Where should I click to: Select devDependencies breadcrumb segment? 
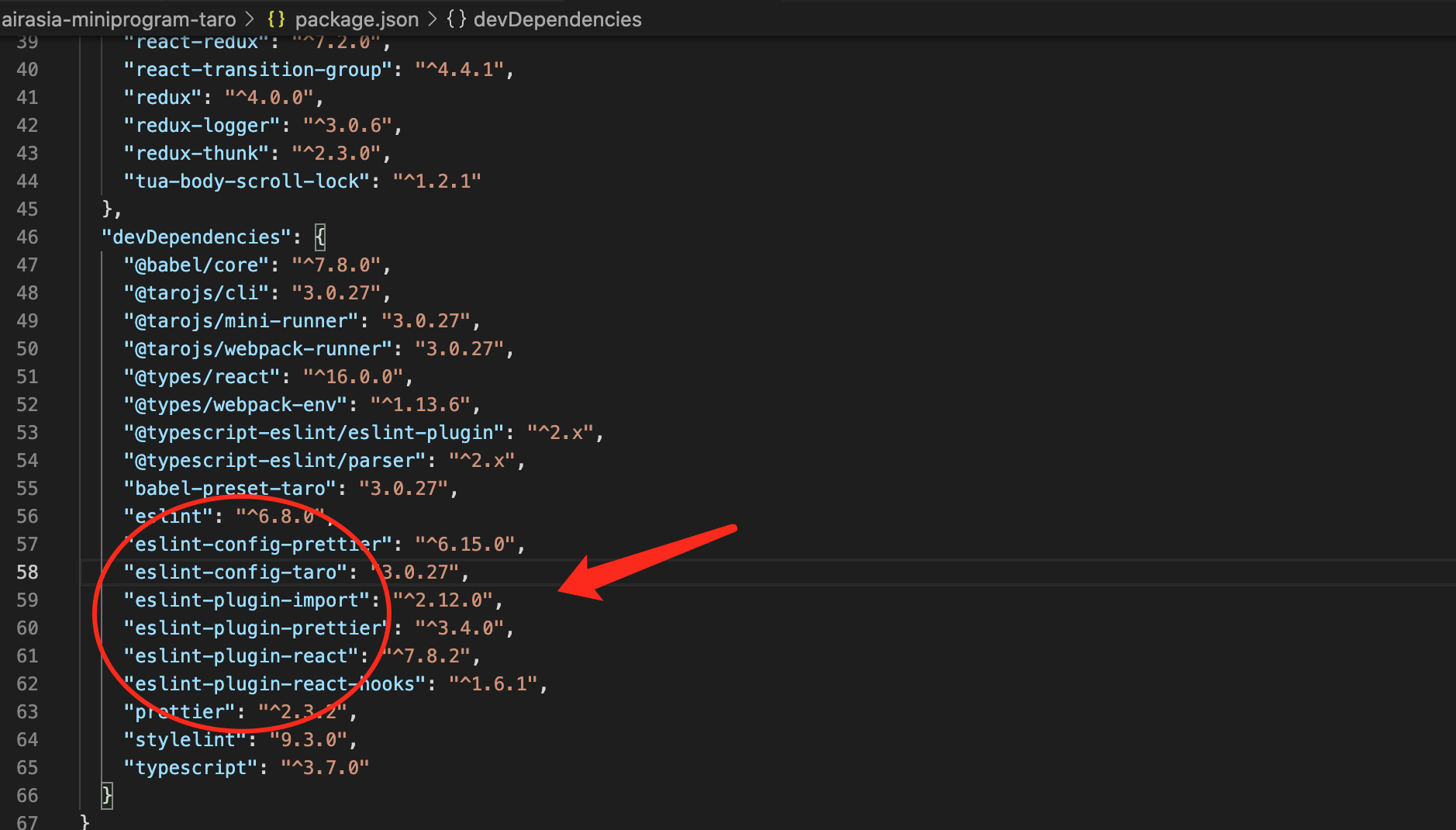point(557,19)
